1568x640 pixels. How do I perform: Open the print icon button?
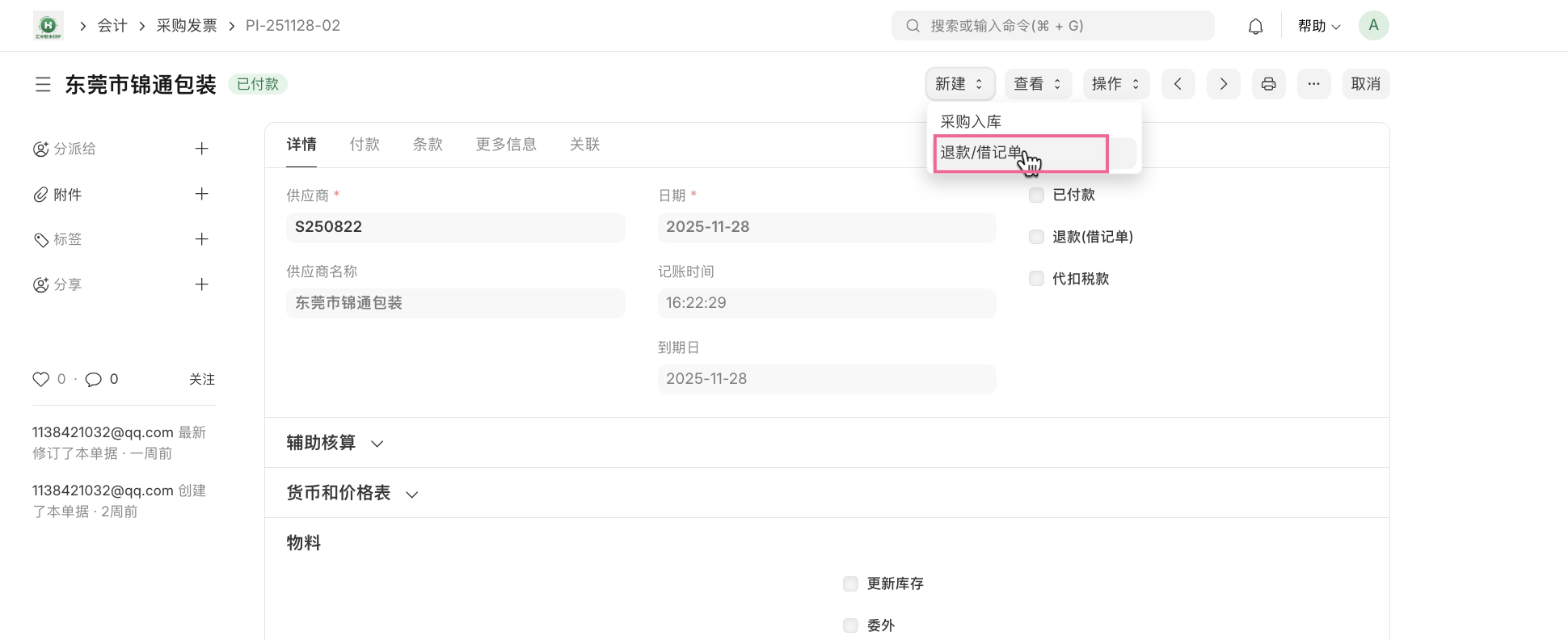tap(1268, 84)
